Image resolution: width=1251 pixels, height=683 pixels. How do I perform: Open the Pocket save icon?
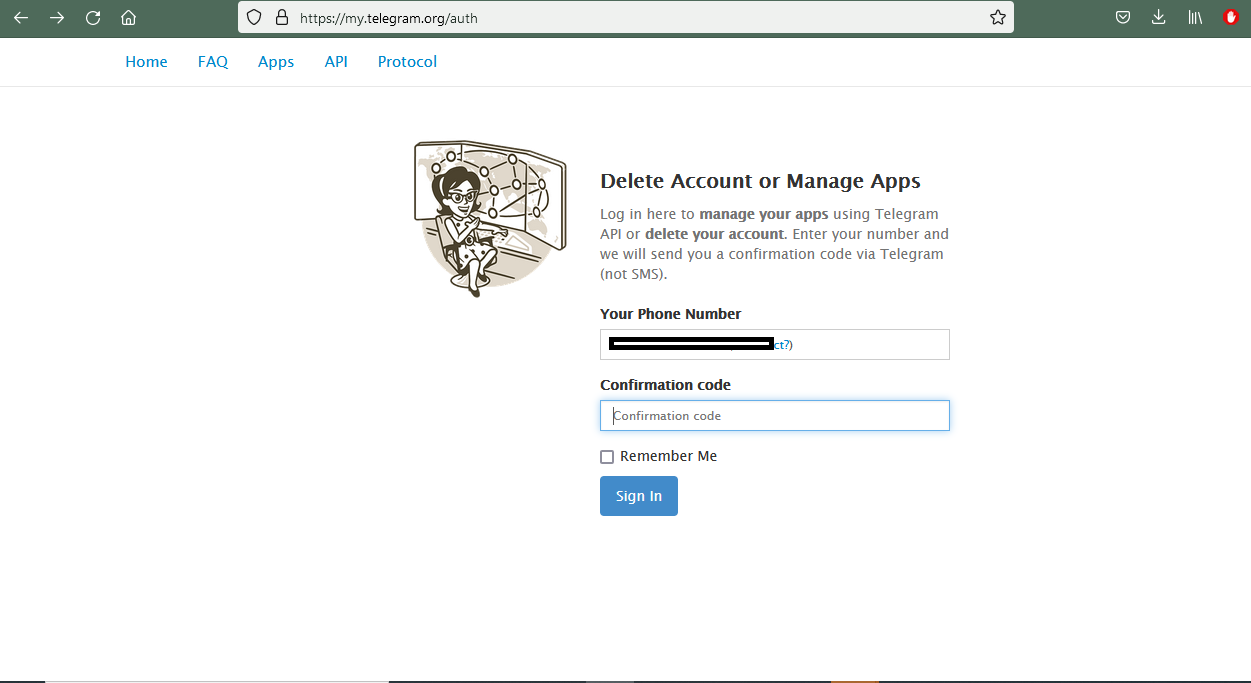[1123, 17]
